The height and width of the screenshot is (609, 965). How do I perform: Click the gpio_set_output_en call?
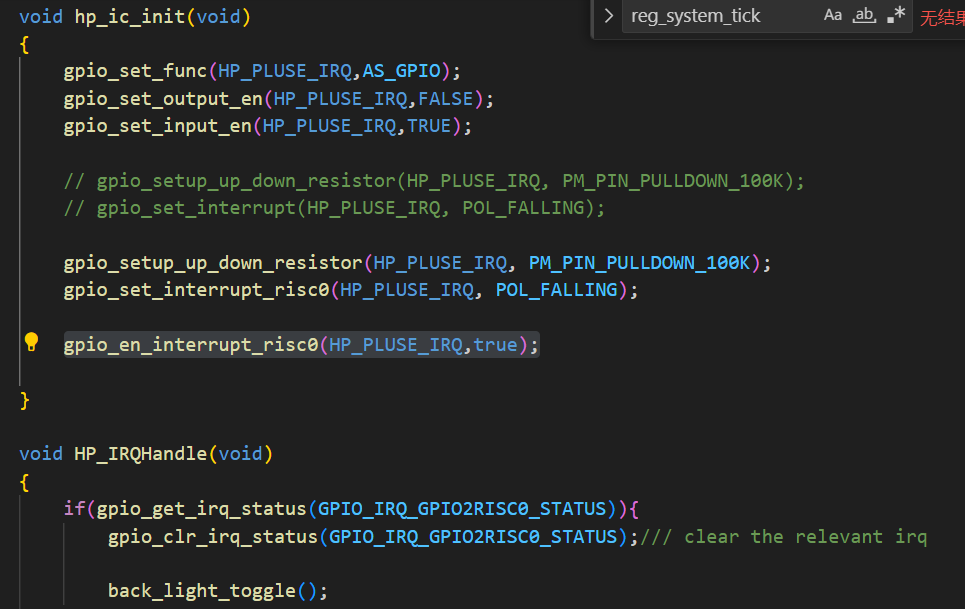(x=163, y=99)
